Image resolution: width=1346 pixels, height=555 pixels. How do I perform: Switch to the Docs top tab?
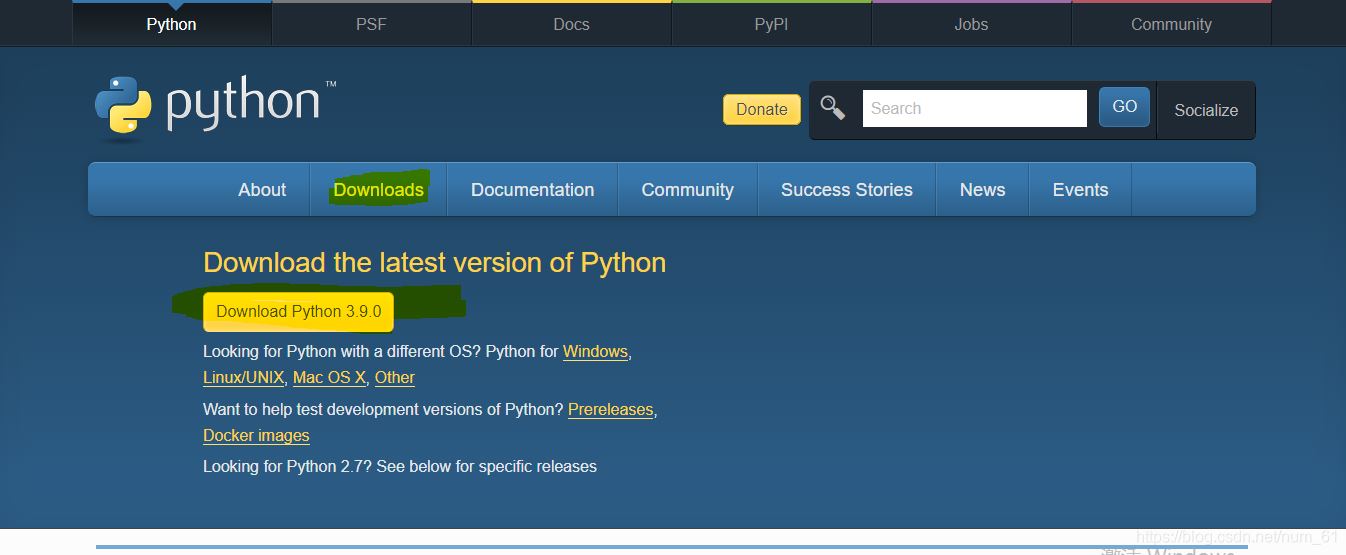pos(571,24)
